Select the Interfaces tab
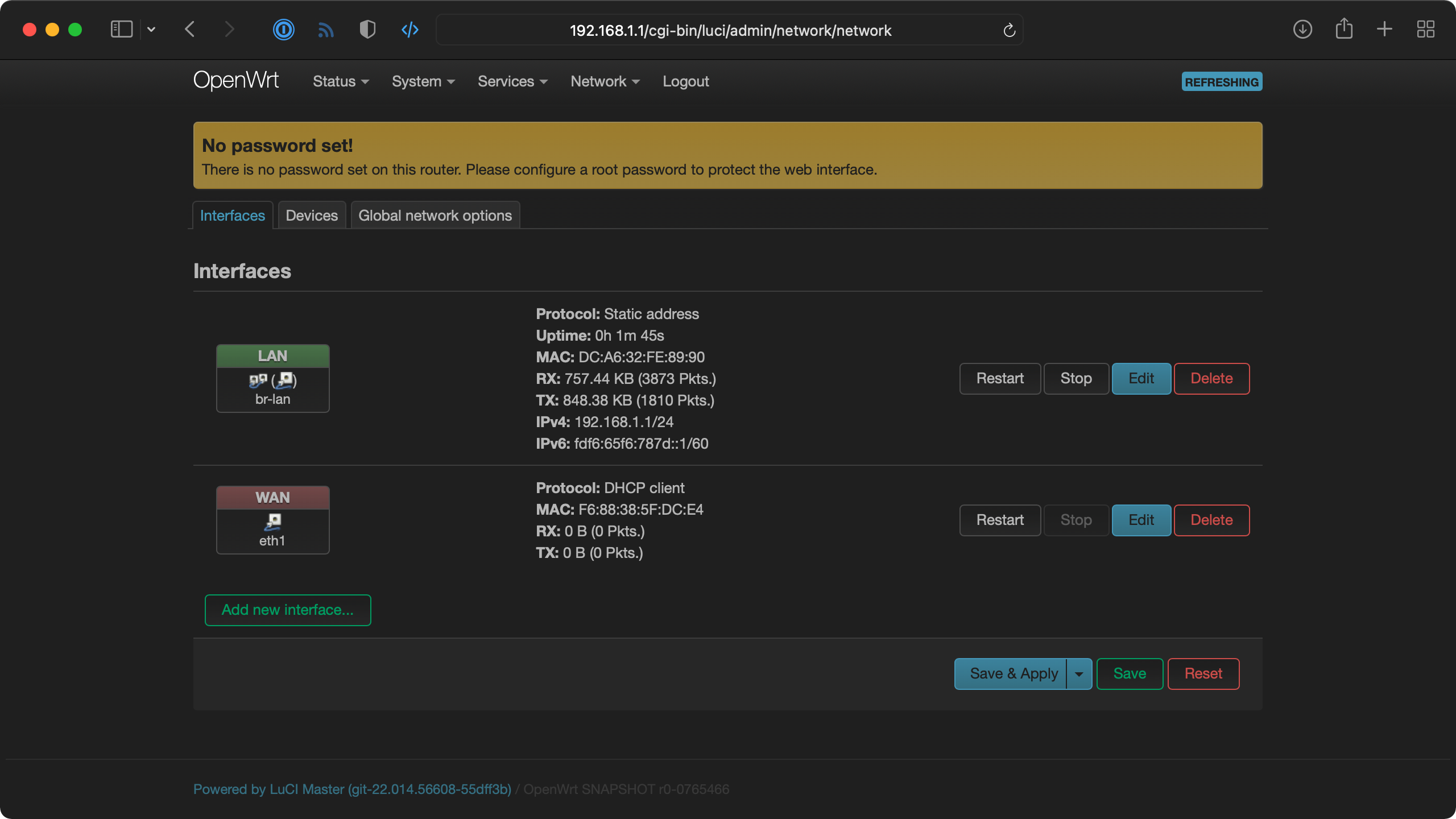 coord(233,216)
